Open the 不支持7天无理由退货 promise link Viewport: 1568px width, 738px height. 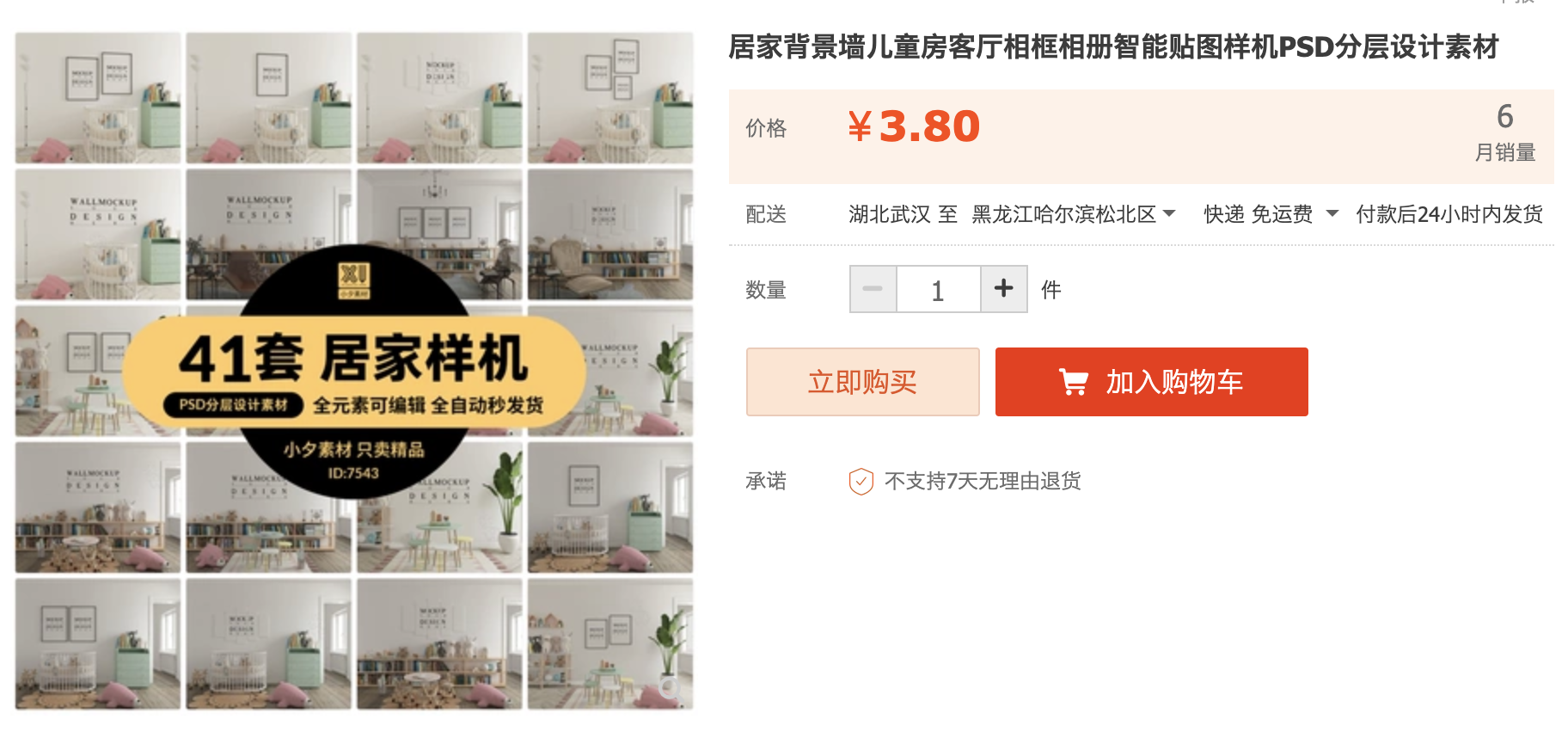click(983, 481)
